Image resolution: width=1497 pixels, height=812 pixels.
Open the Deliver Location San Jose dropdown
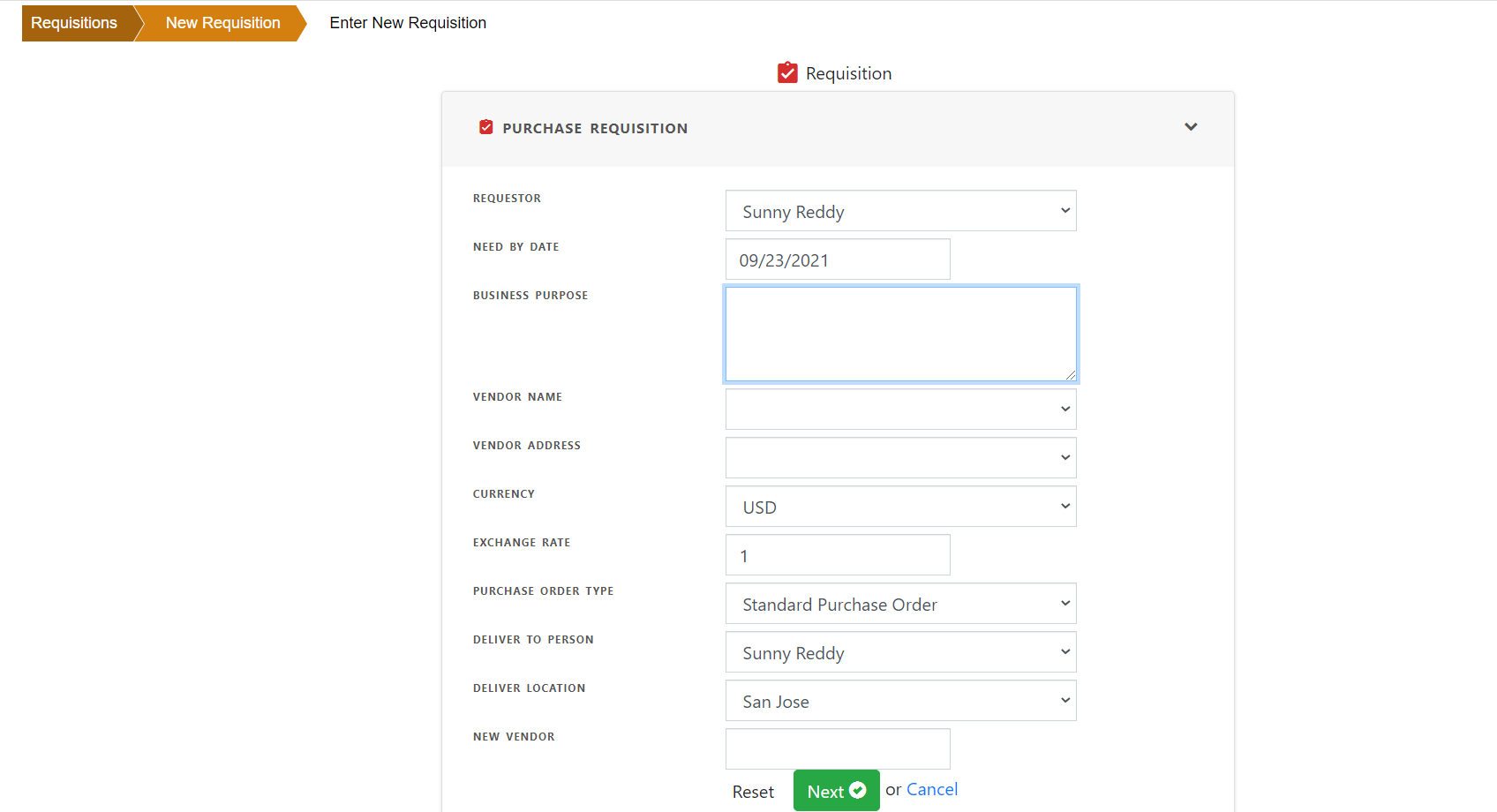[900, 701]
